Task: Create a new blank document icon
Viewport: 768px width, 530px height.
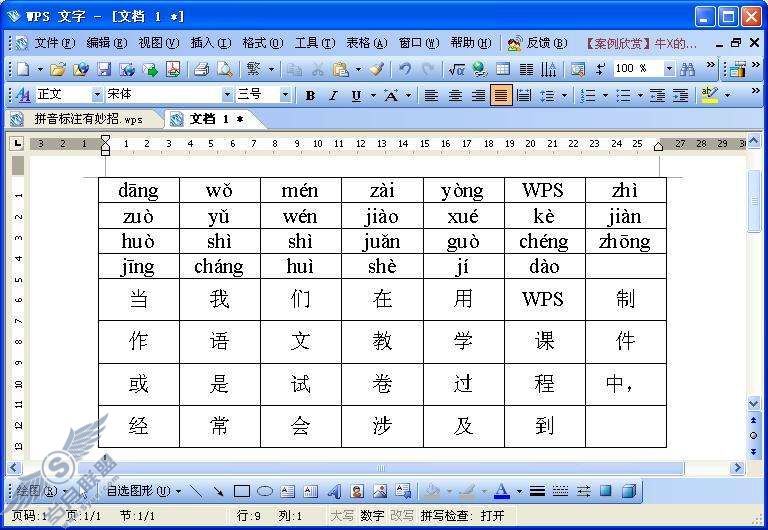Action: pos(23,70)
